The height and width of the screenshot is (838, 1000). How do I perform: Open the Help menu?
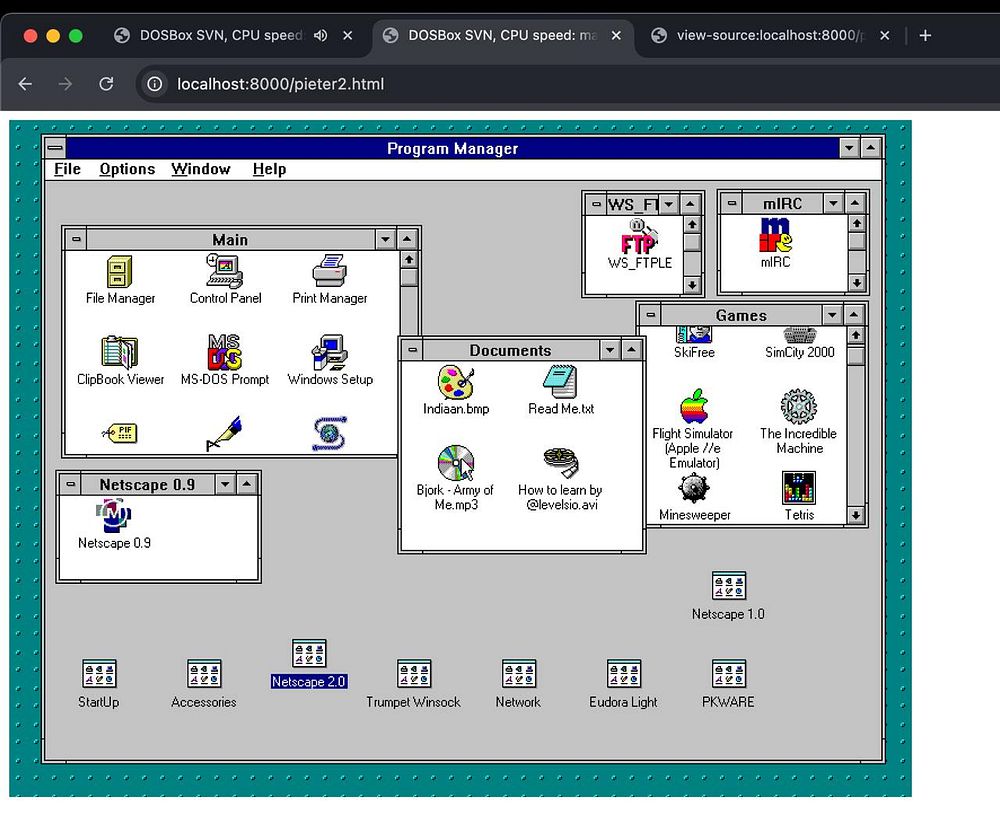pyautogui.click(x=269, y=169)
